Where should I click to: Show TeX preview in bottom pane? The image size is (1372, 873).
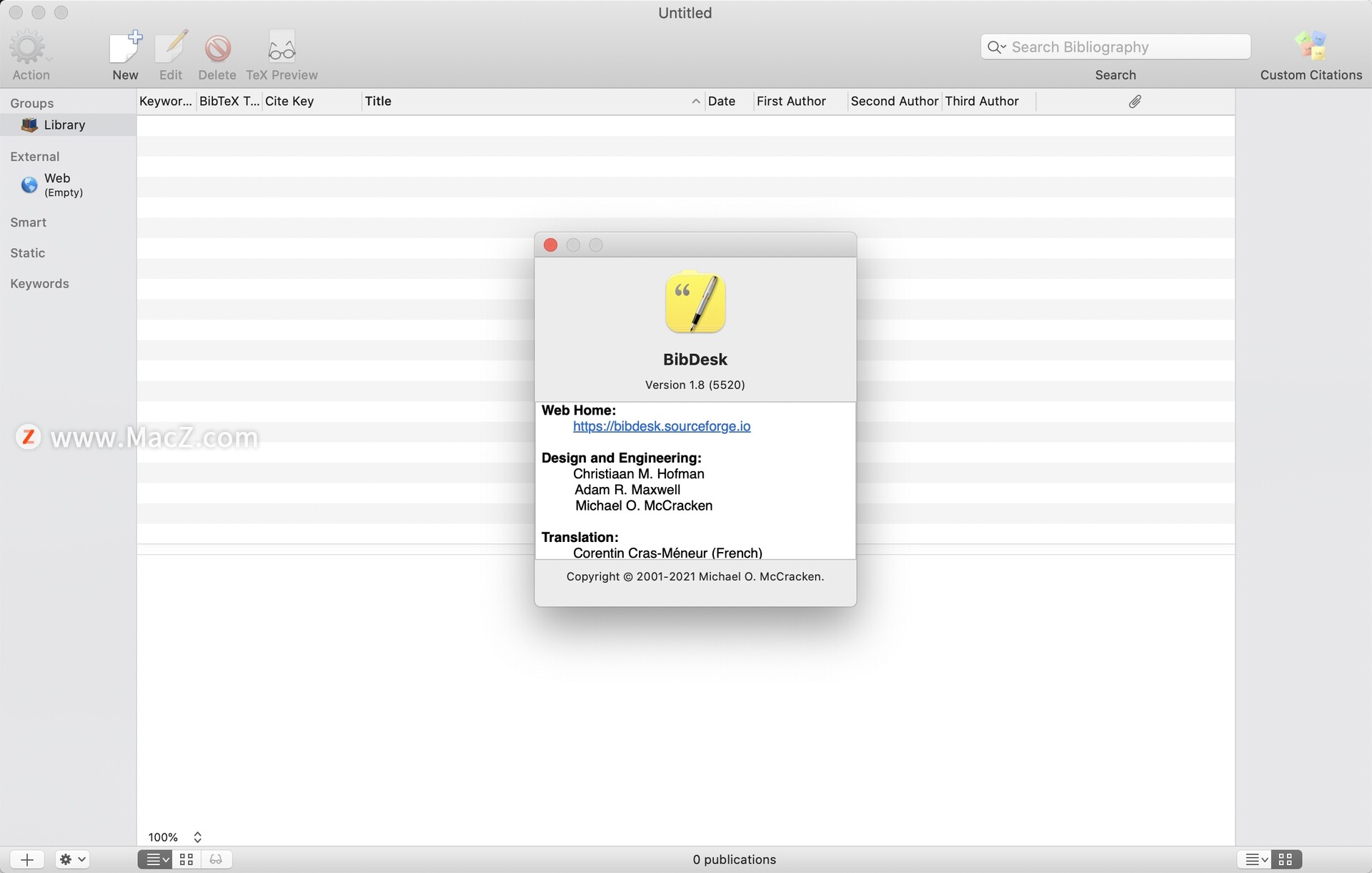[x=216, y=859]
